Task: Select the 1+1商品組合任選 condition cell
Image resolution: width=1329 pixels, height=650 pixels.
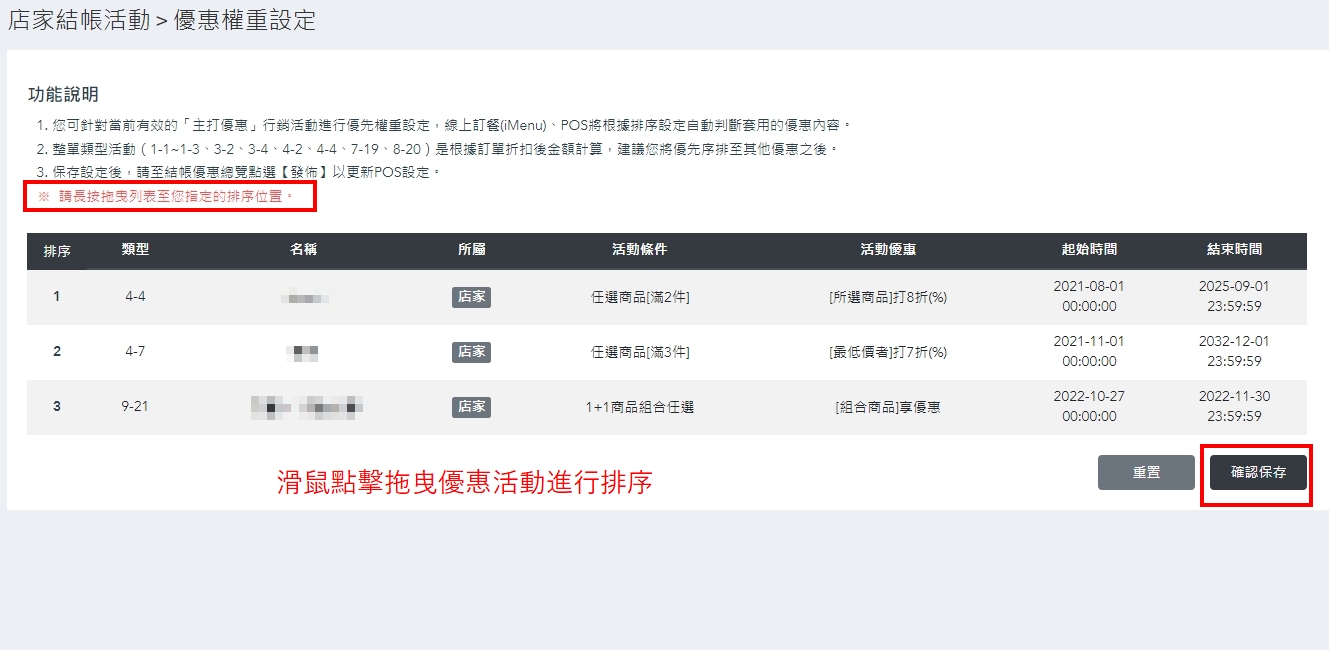Action: point(639,407)
